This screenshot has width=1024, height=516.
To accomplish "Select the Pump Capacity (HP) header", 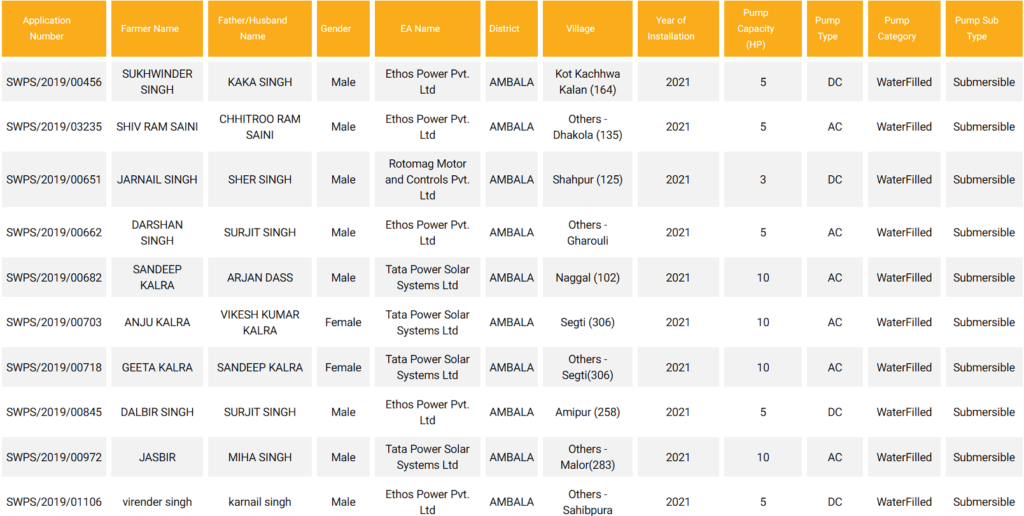I will tap(763, 29).
